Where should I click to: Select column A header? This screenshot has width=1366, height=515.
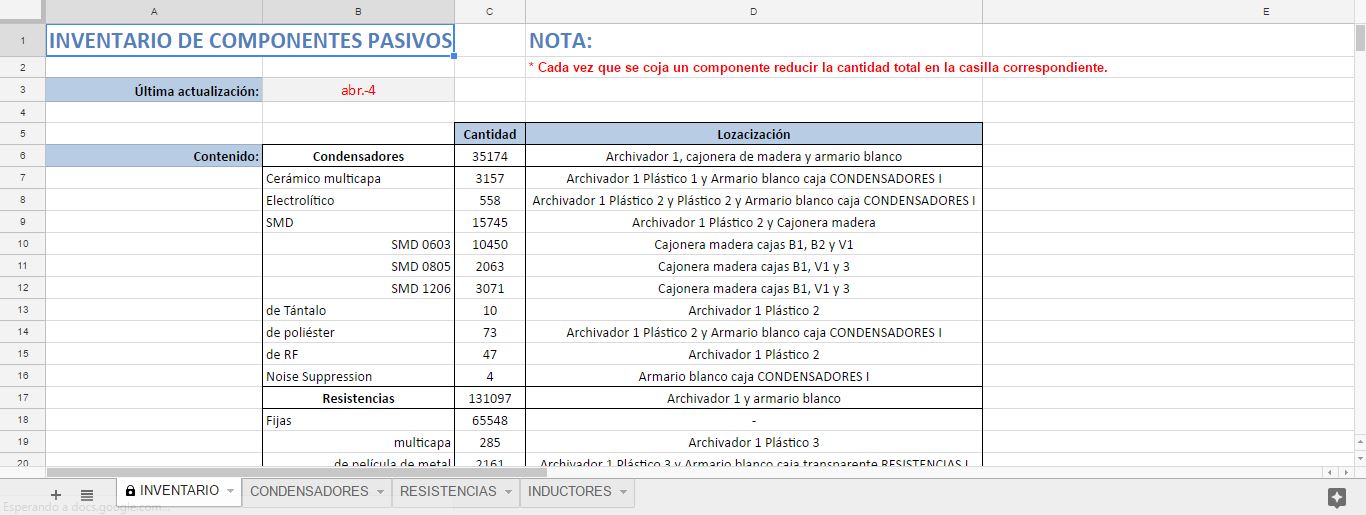pyautogui.click(x=154, y=11)
